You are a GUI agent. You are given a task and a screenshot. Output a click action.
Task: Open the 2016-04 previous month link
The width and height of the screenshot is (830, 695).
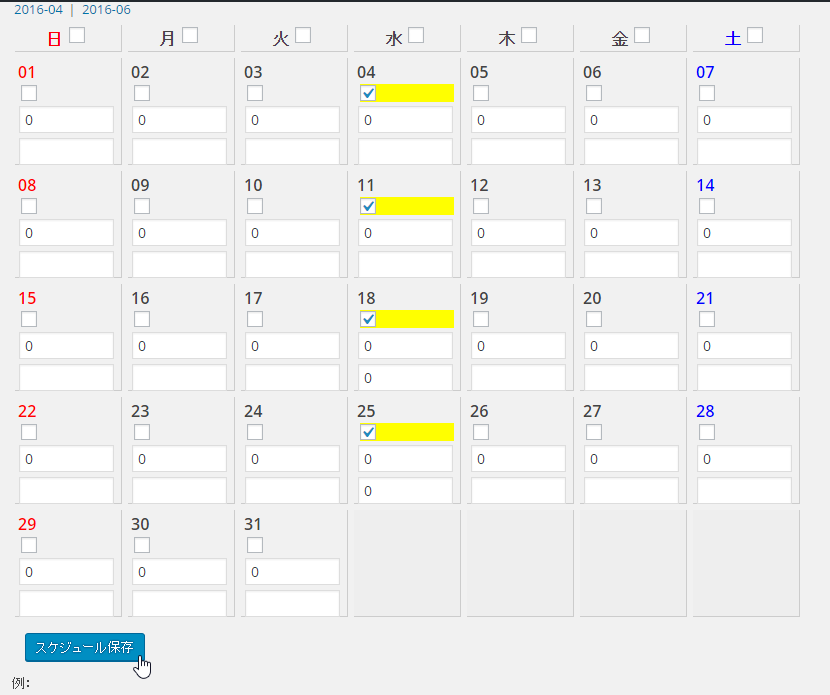(x=38, y=10)
